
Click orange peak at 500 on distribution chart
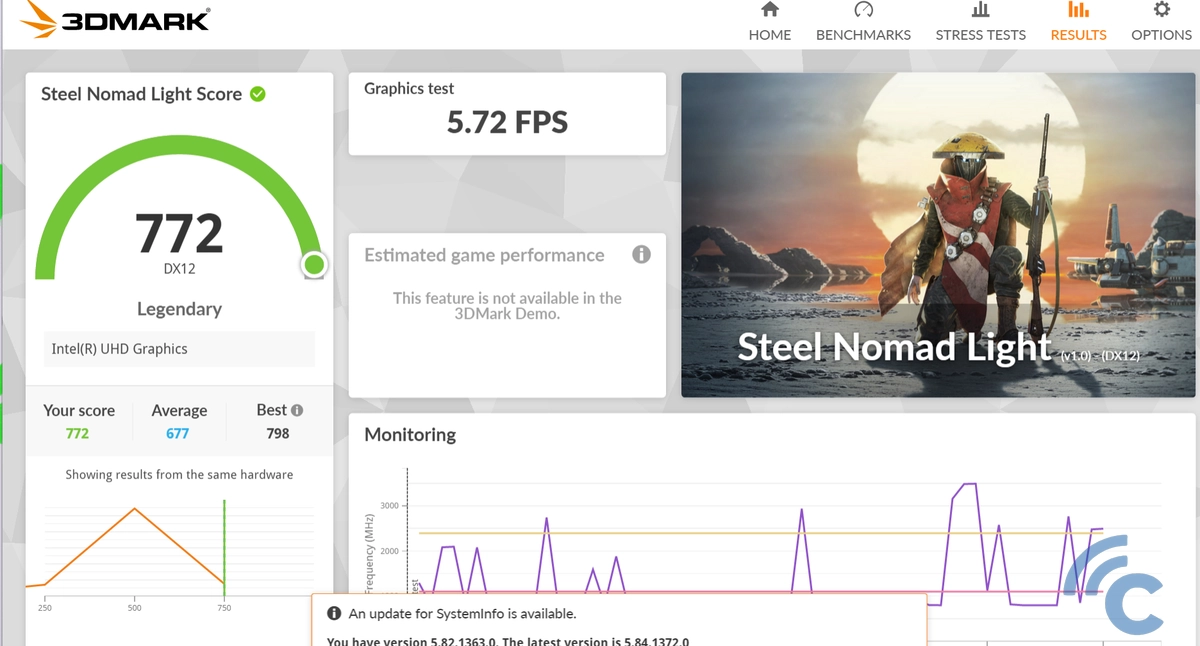click(135, 509)
